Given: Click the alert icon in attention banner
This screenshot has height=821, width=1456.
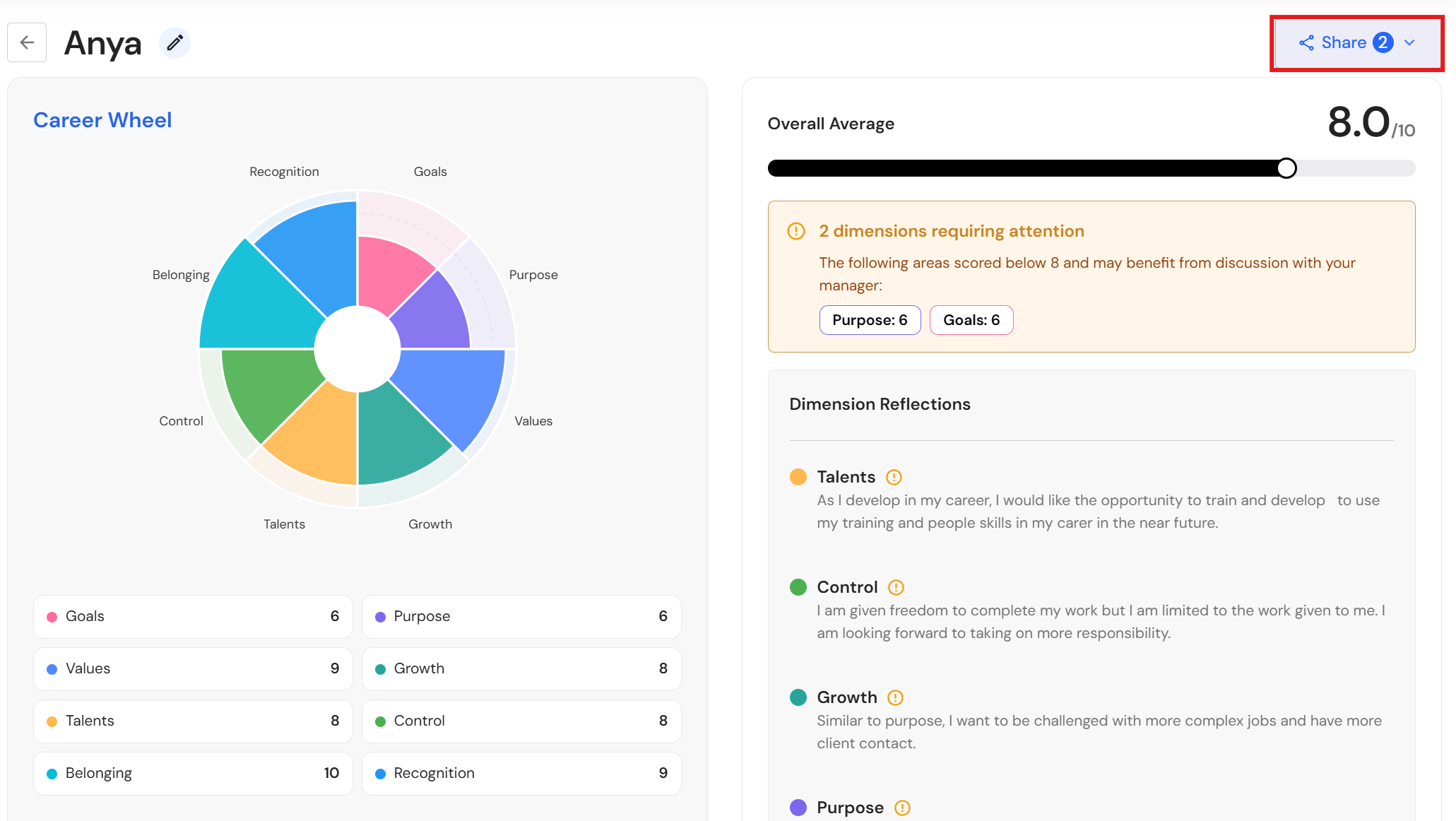Looking at the screenshot, I should (796, 232).
